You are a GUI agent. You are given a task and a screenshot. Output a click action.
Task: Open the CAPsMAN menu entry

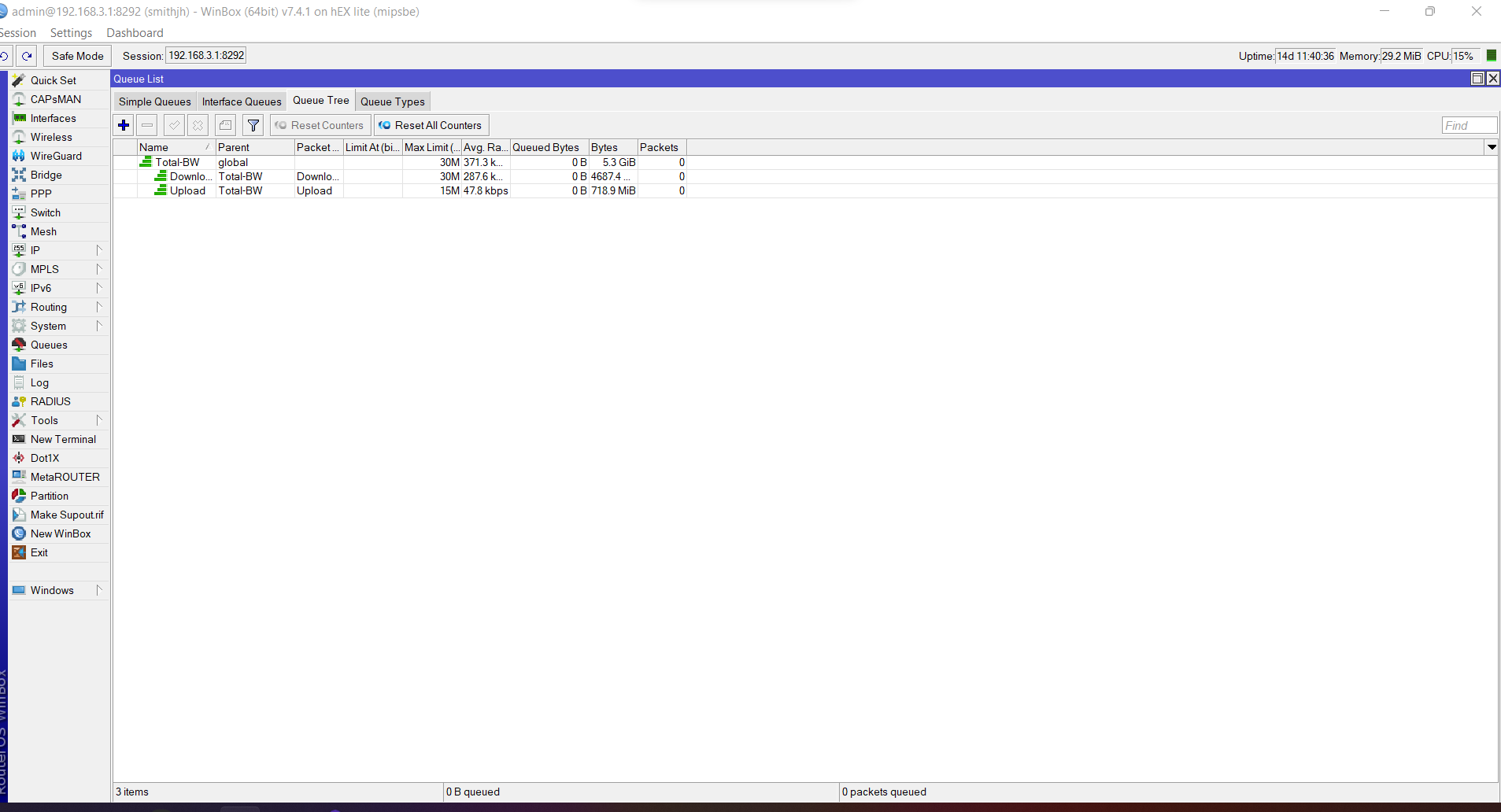click(x=59, y=99)
